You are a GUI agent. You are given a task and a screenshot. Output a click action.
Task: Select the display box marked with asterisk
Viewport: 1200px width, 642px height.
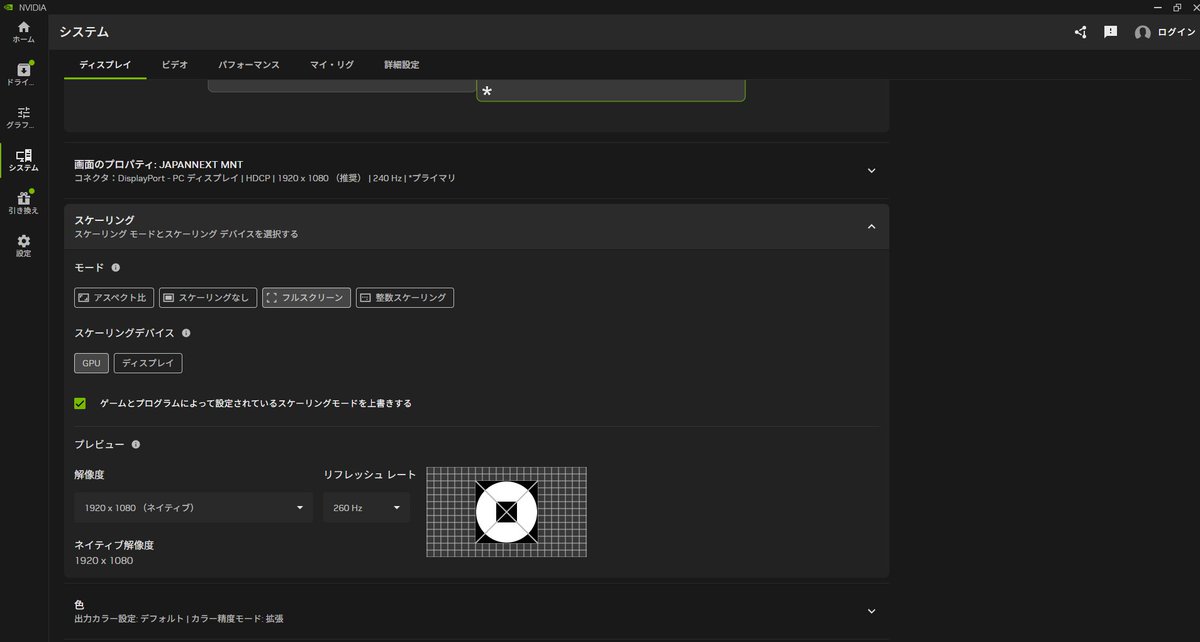pyautogui.click(x=611, y=91)
